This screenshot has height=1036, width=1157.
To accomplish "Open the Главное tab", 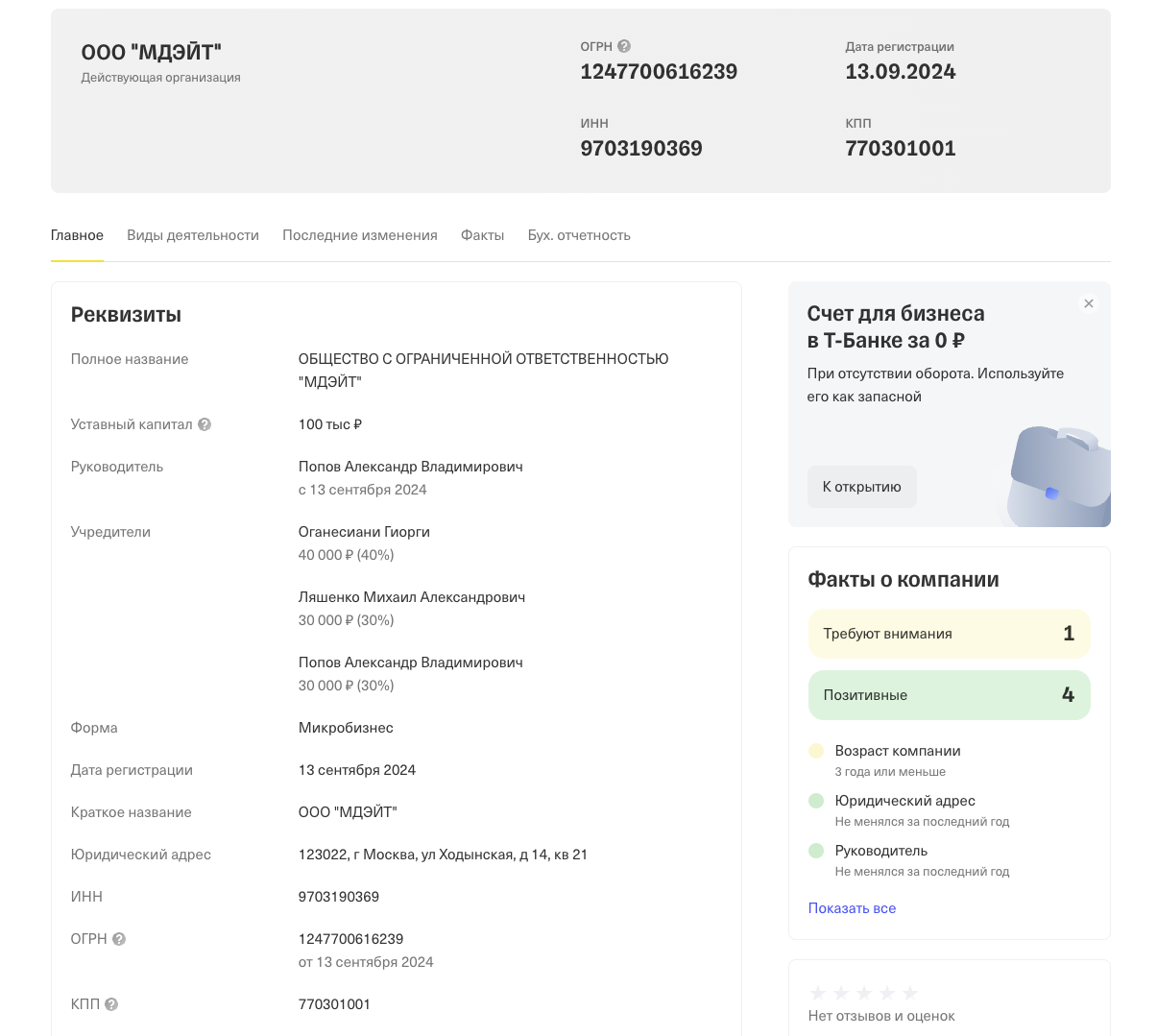I will [77, 234].
